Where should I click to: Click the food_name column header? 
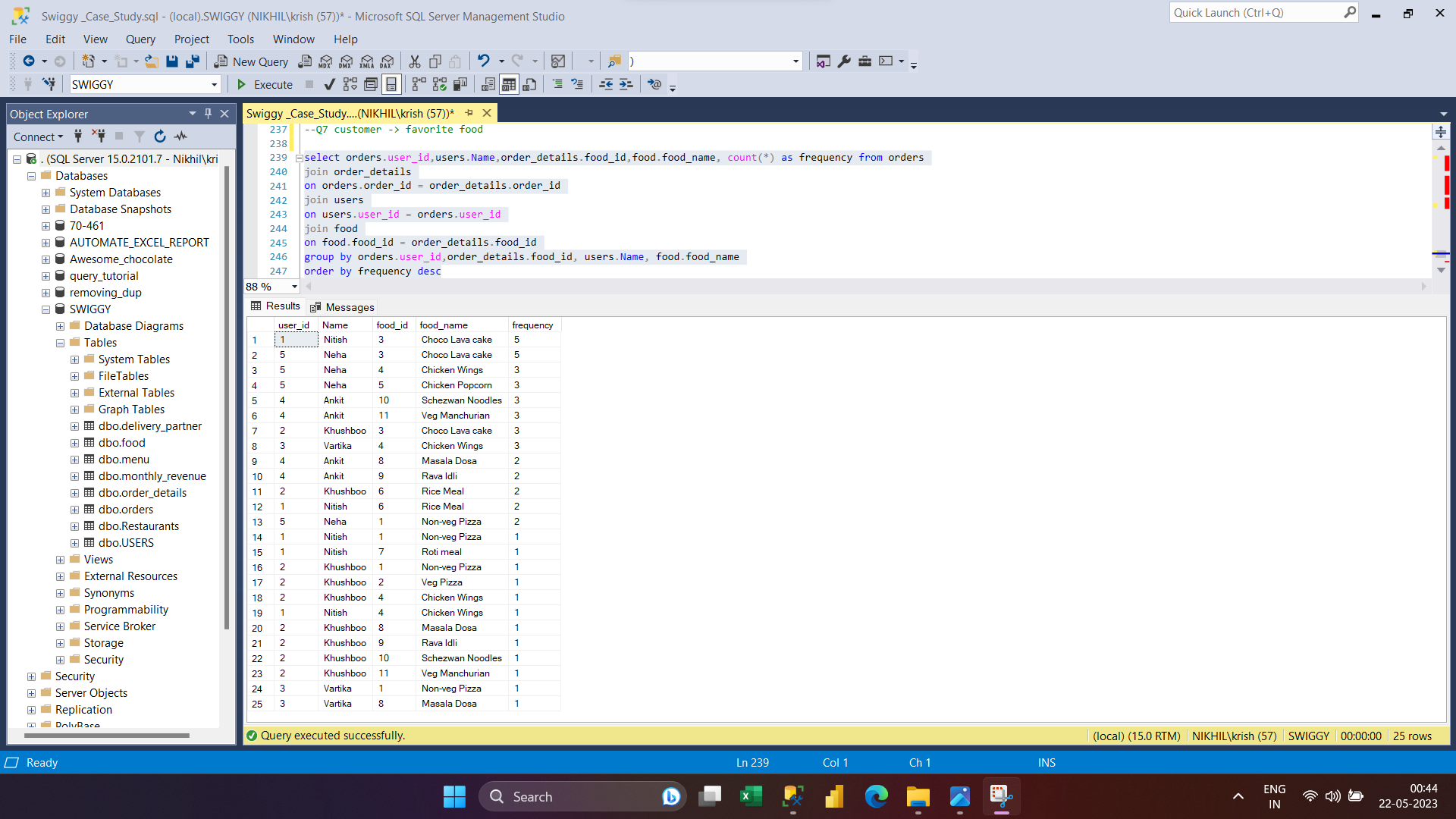tap(462, 325)
